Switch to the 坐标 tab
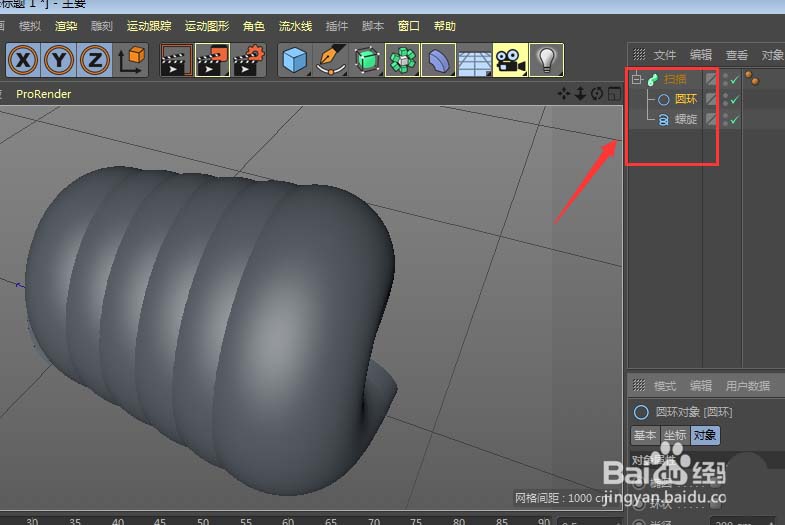This screenshot has width=785, height=525. [675, 436]
